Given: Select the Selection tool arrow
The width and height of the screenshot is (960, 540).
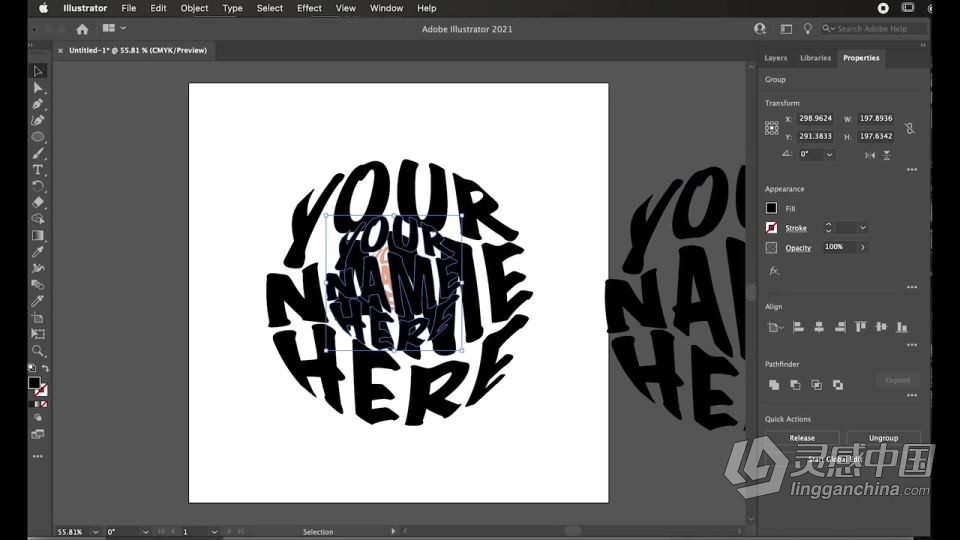Looking at the screenshot, I should [38, 71].
